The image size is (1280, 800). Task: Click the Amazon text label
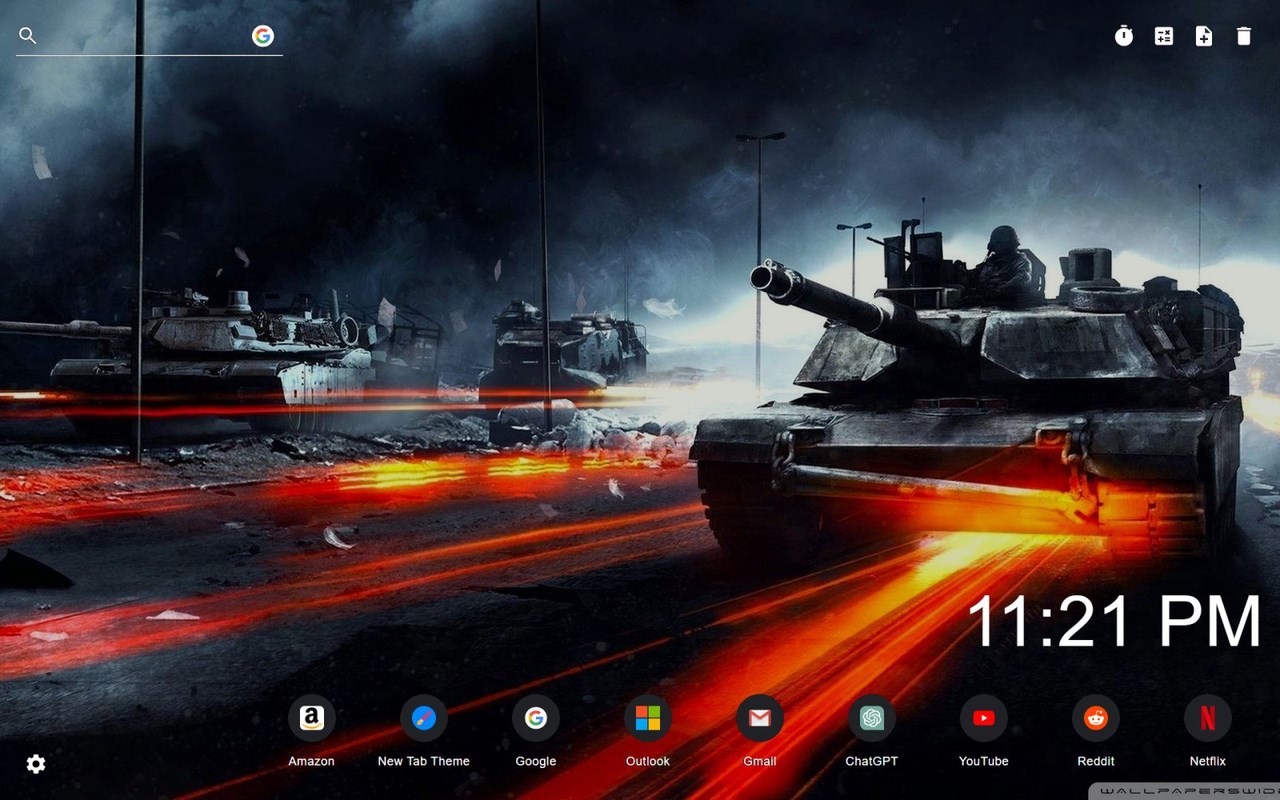coord(312,761)
